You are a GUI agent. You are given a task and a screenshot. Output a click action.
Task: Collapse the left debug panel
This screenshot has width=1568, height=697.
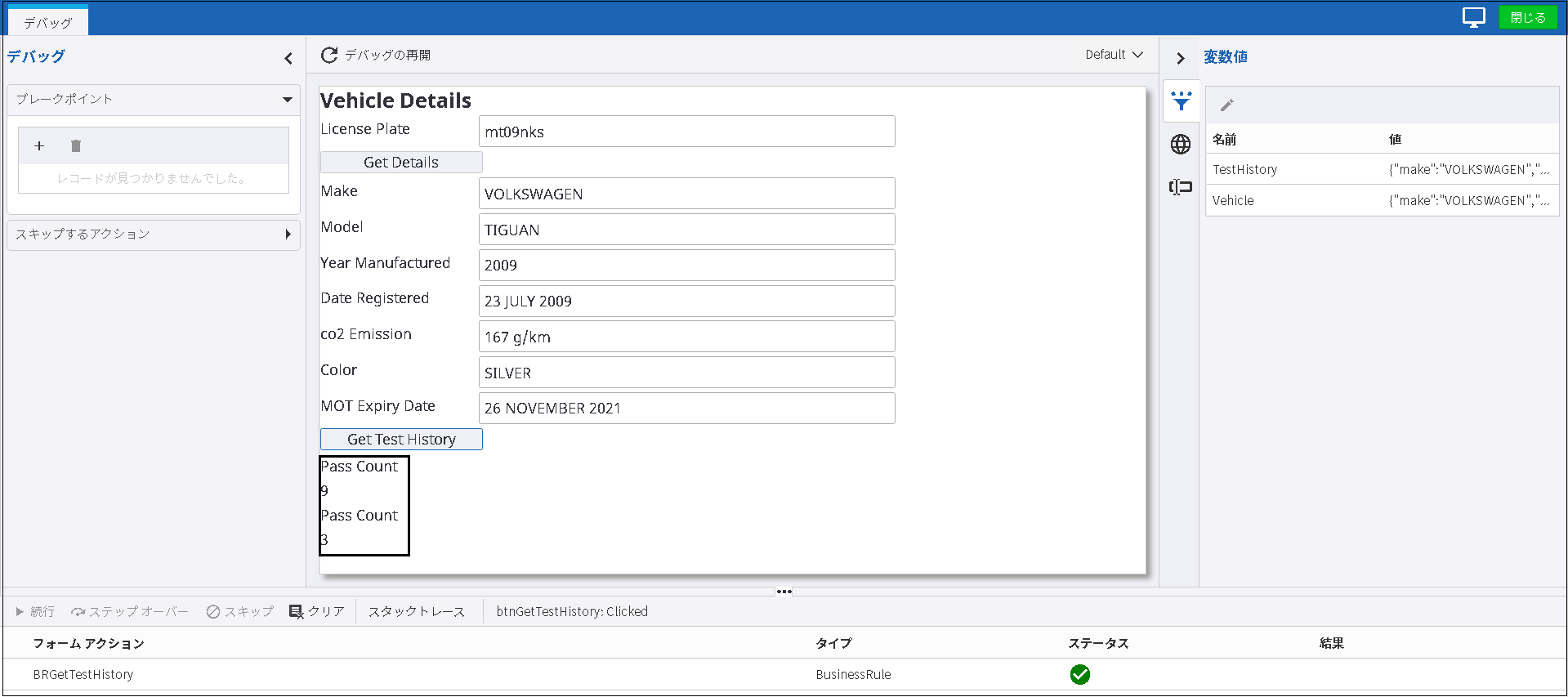(288, 58)
